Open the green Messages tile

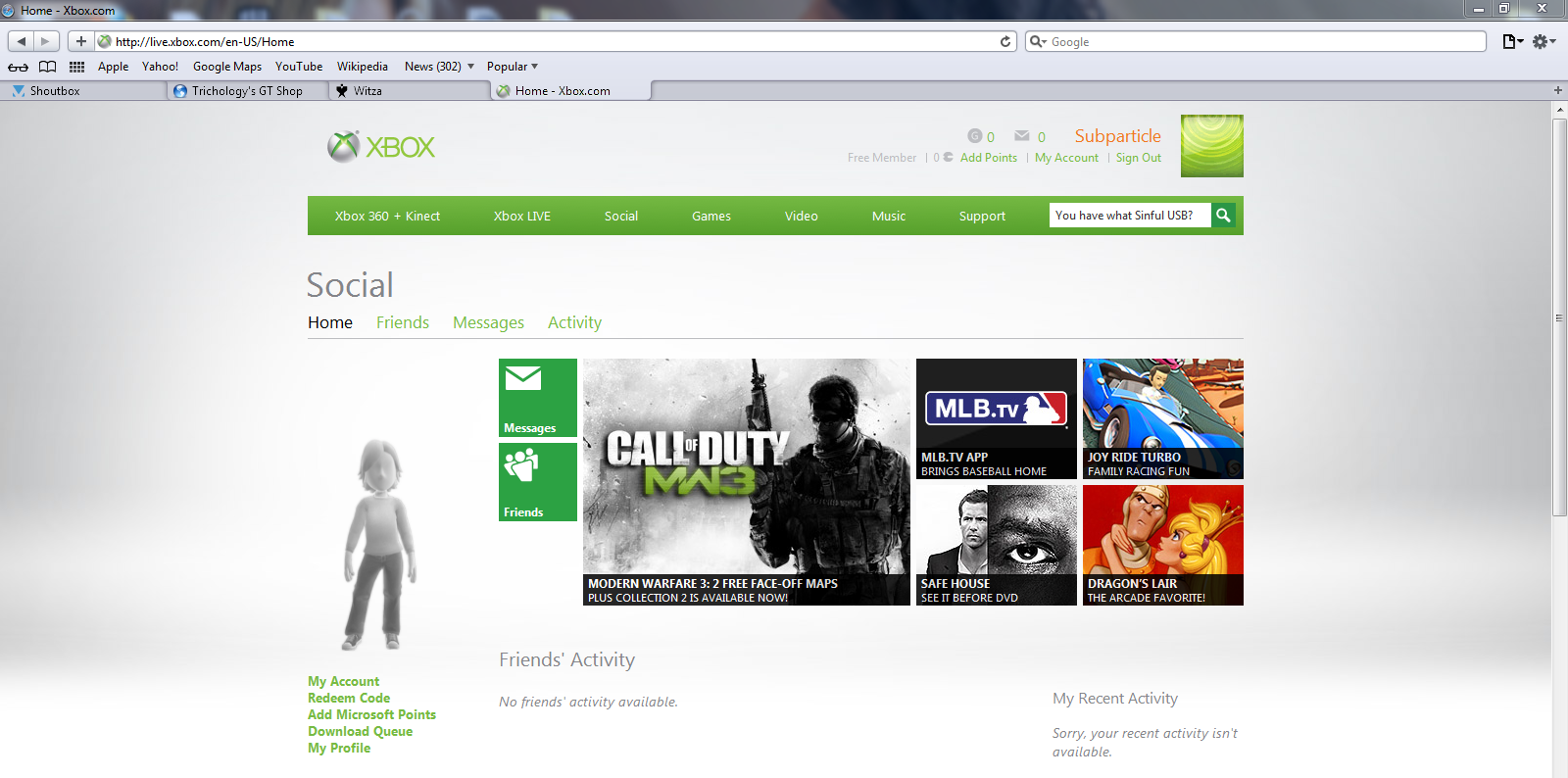(x=538, y=398)
